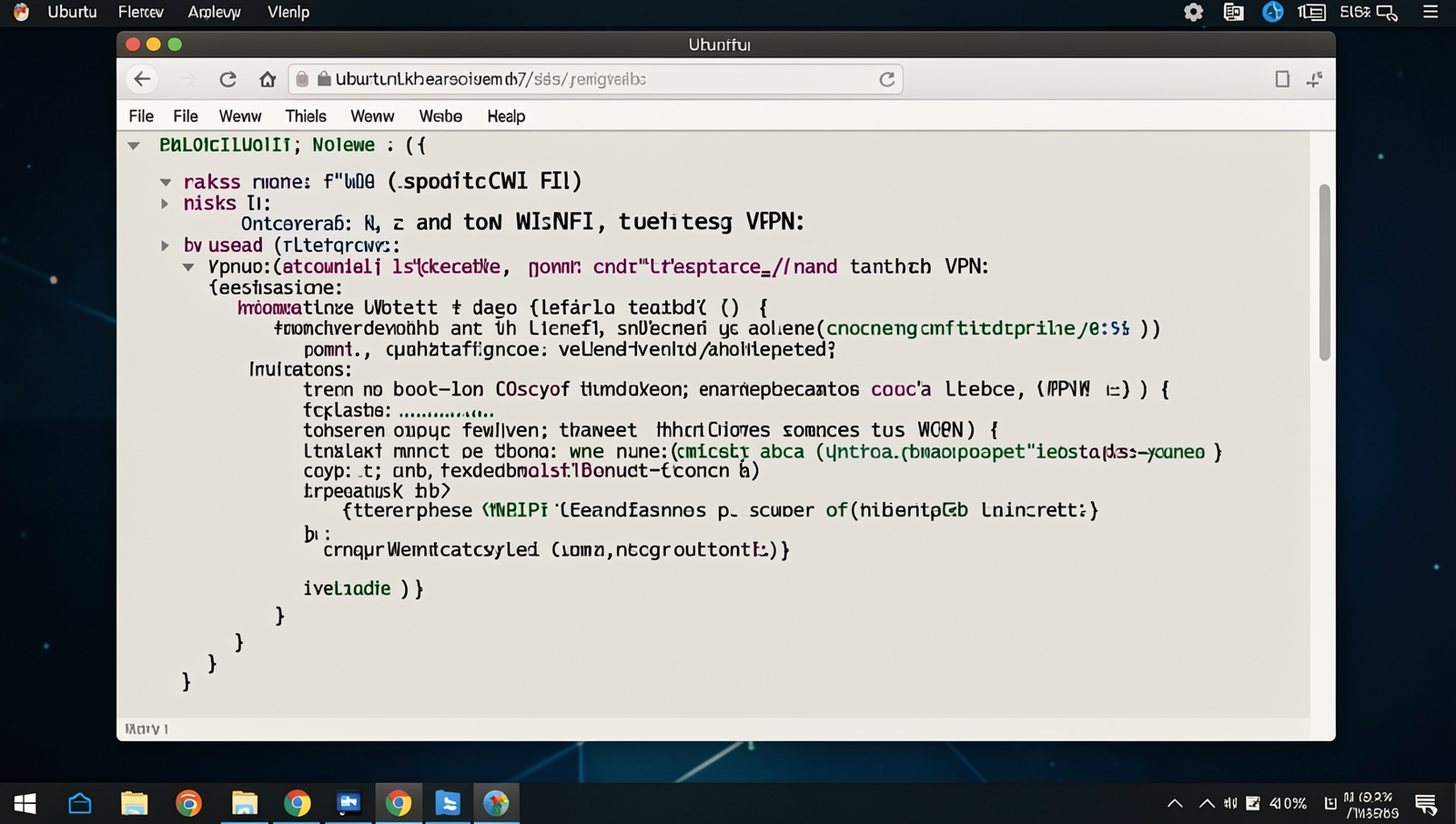Open the first yellow folder in taskbar

point(135,804)
